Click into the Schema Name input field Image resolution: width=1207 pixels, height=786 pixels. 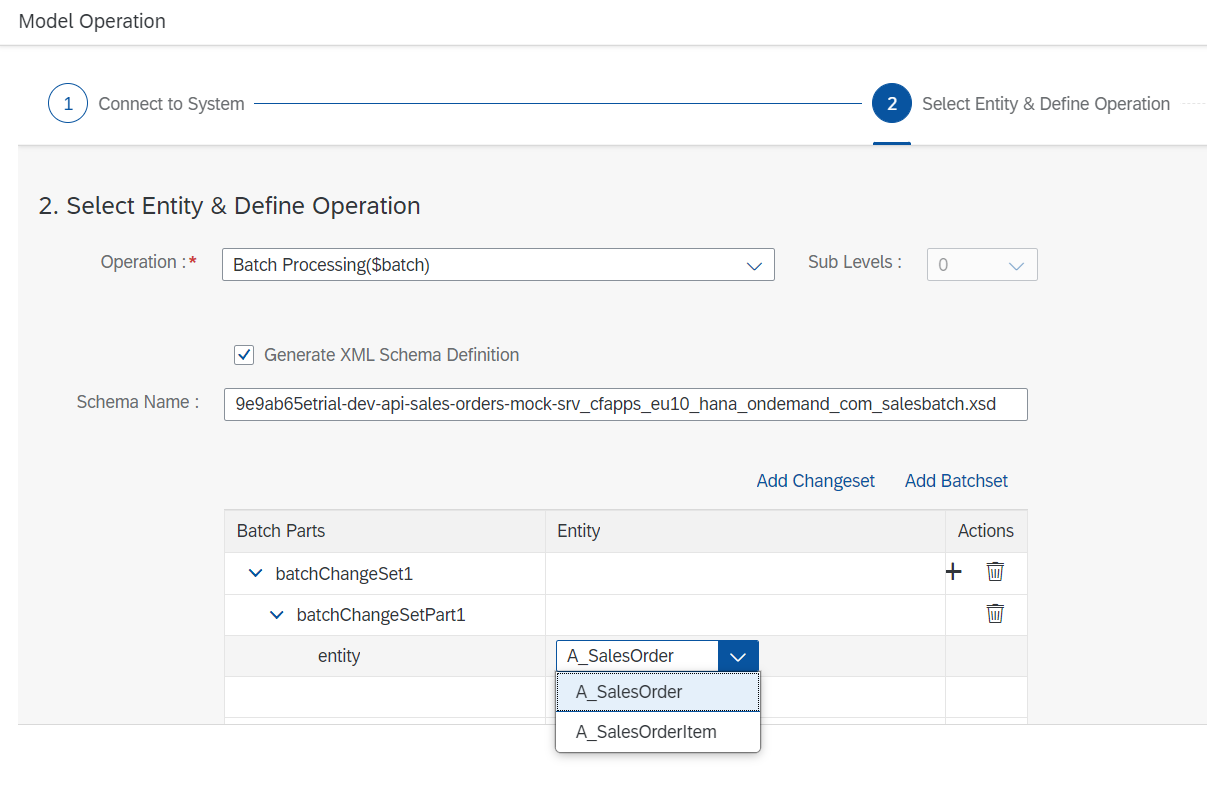625,404
